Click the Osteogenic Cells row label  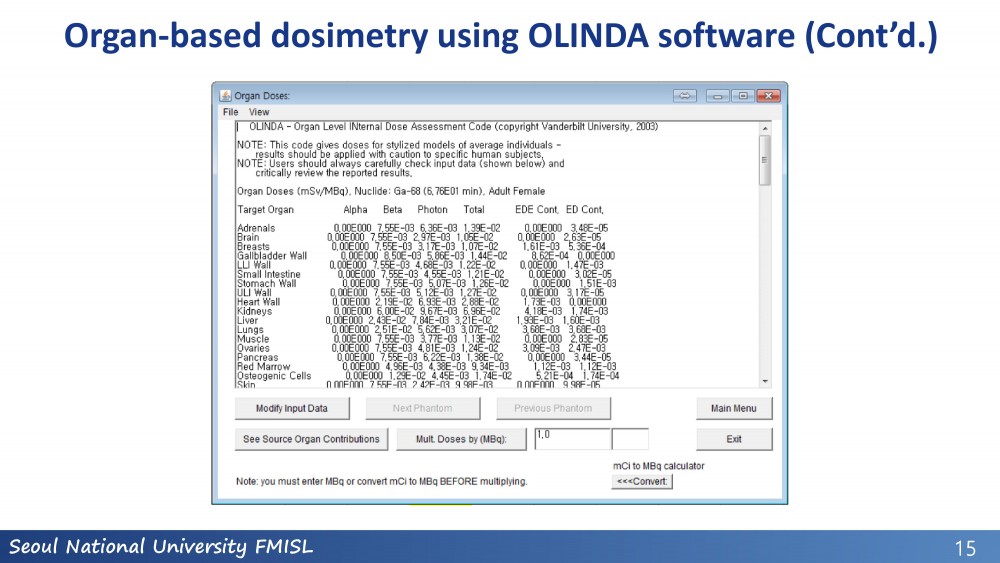(x=274, y=376)
